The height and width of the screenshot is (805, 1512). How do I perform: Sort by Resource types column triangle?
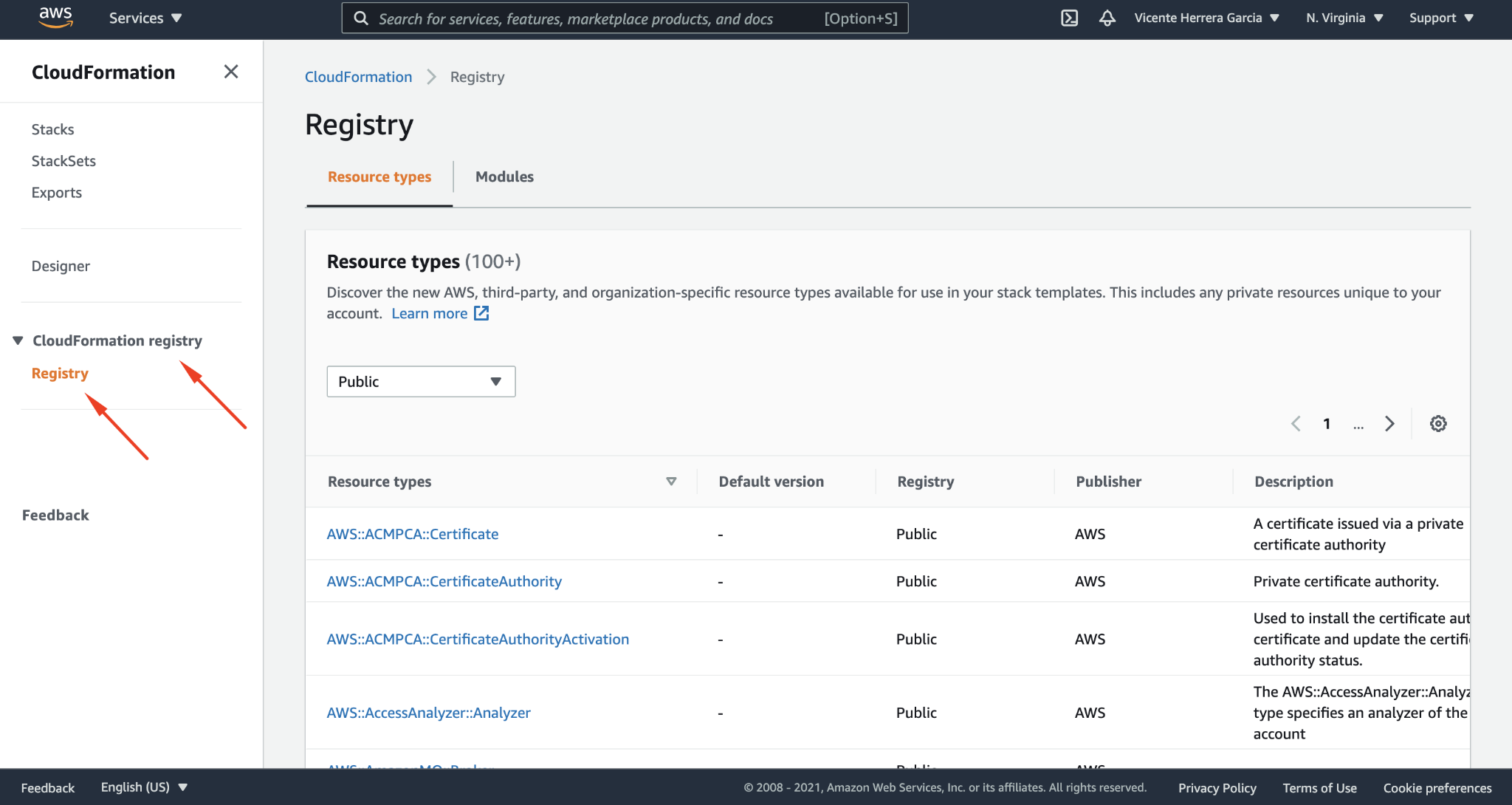[x=671, y=482]
